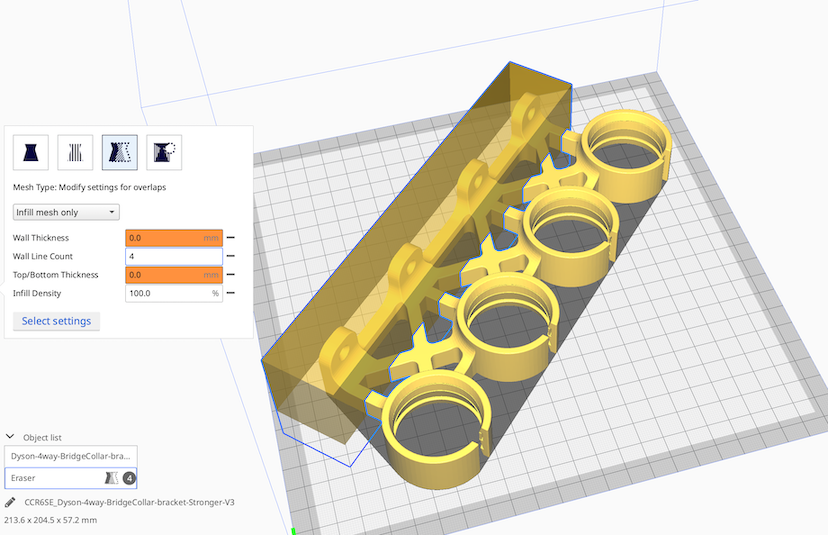
Task: Select the Dyson-4way-BridgeCollar object in list
Action: pos(70,455)
